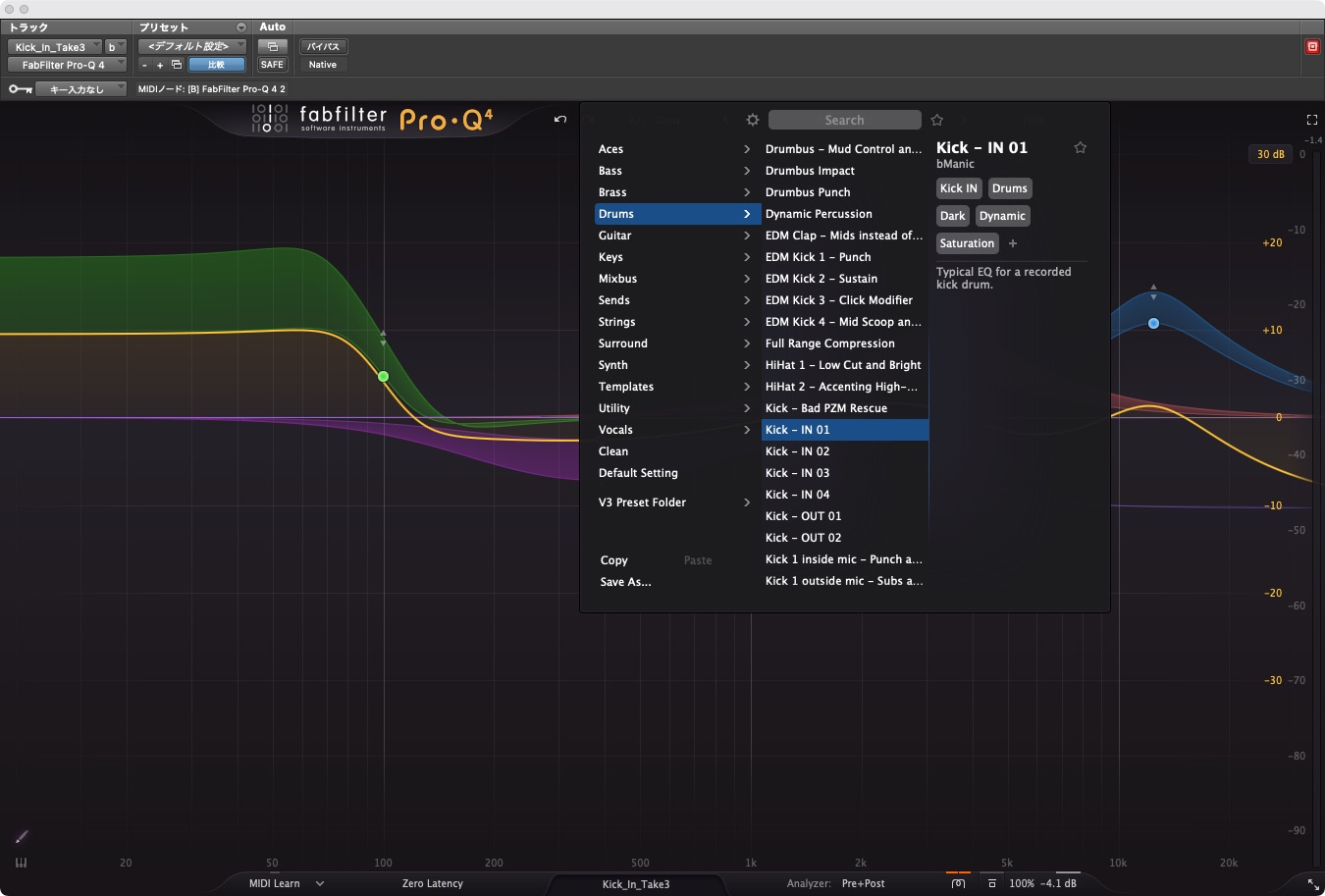Image resolution: width=1325 pixels, height=896 pixels.
Task: Open the Kick_In_Take3 track dropdown
Action: [54, 46]
